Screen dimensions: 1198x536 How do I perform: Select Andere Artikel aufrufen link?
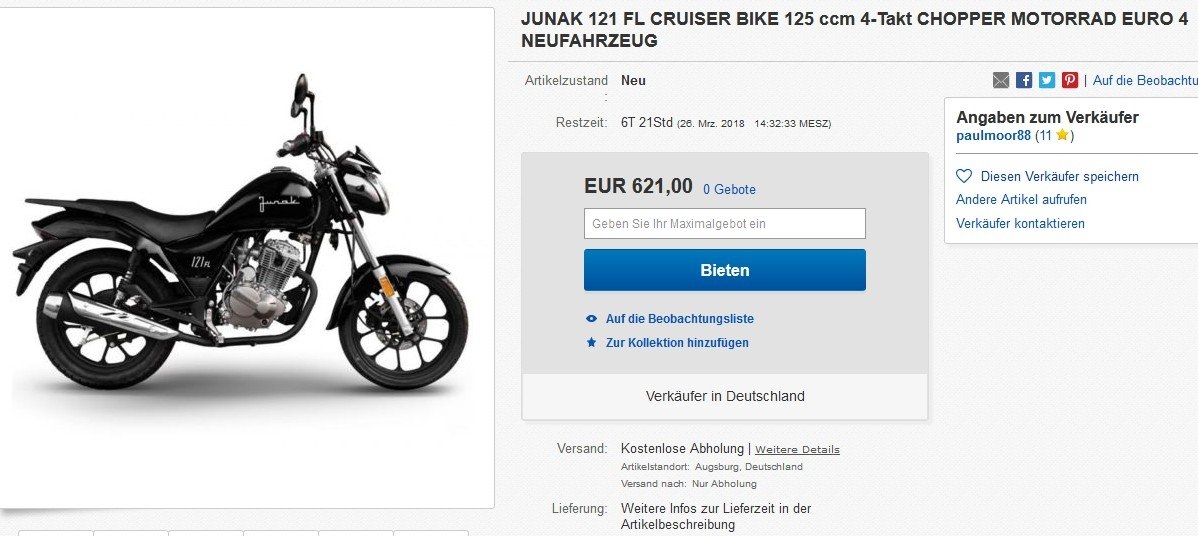point(1021,199)
